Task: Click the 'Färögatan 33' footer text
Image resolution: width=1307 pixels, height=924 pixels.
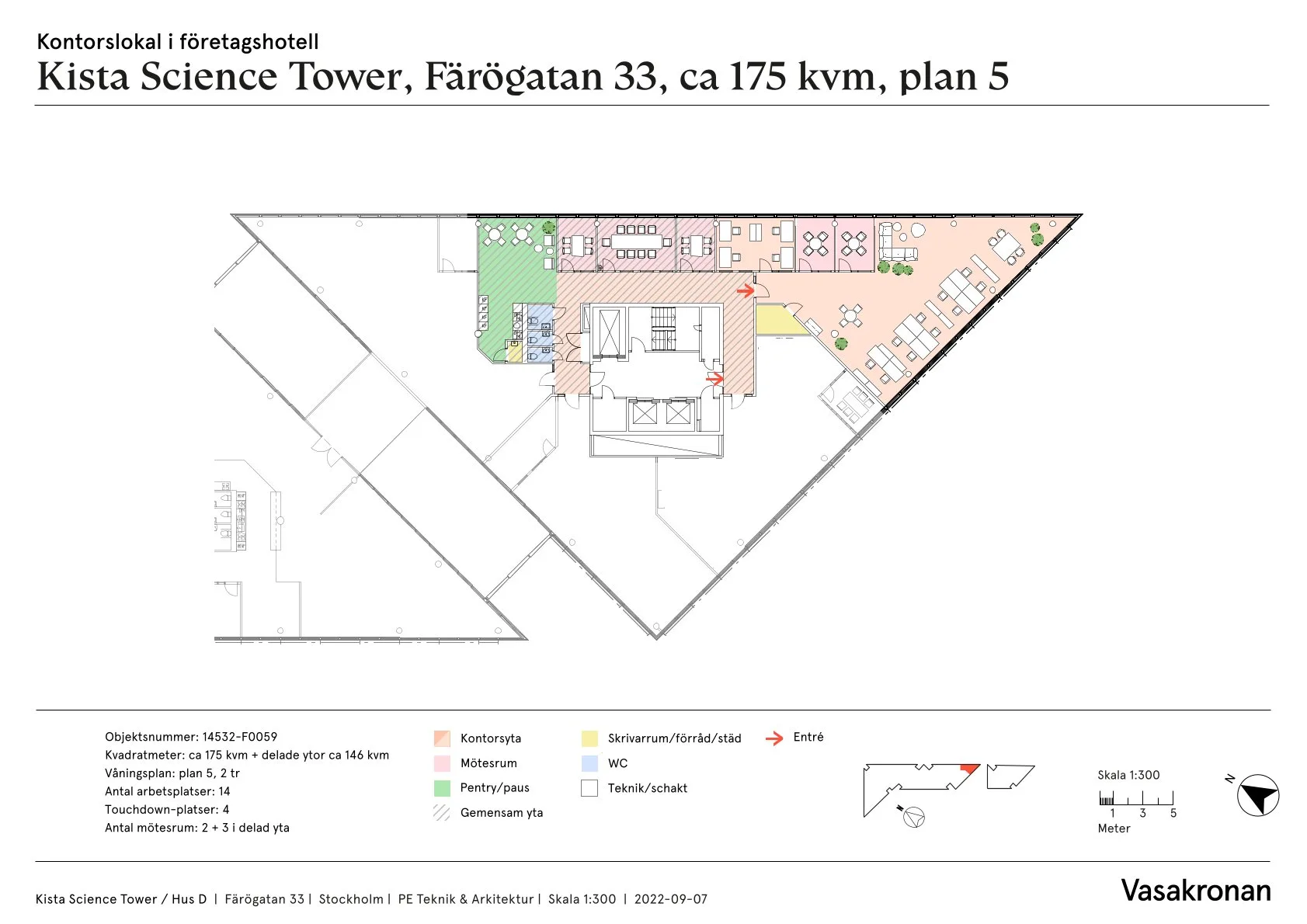Action: pos(264,899)
